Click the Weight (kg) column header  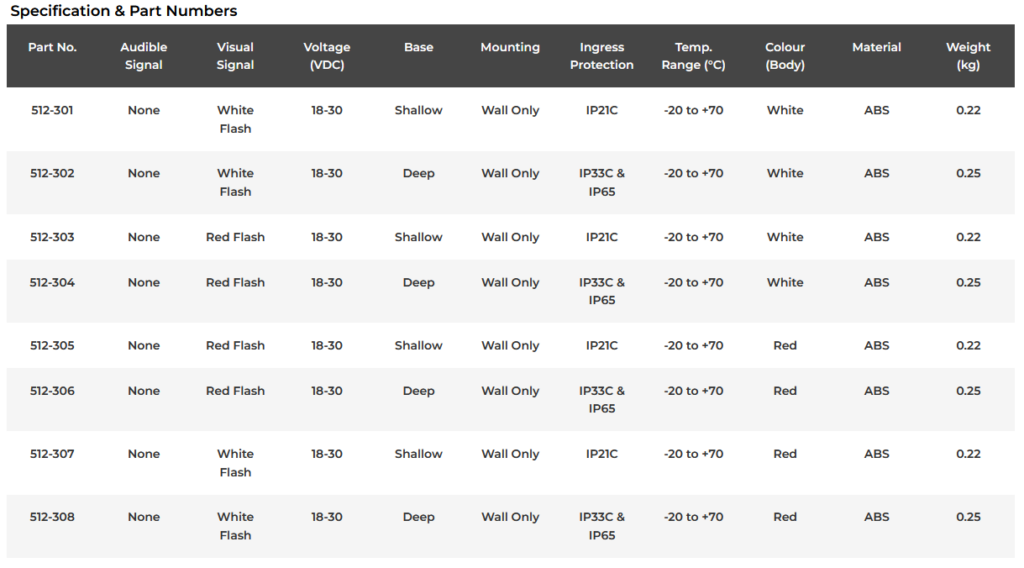[968, 56]
